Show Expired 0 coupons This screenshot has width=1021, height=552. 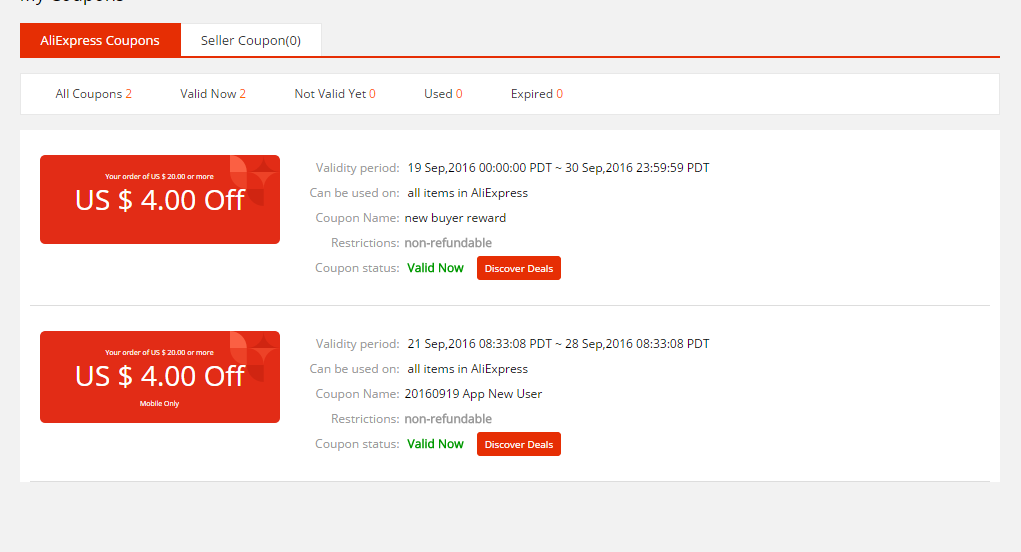click(x=537, y=94)
